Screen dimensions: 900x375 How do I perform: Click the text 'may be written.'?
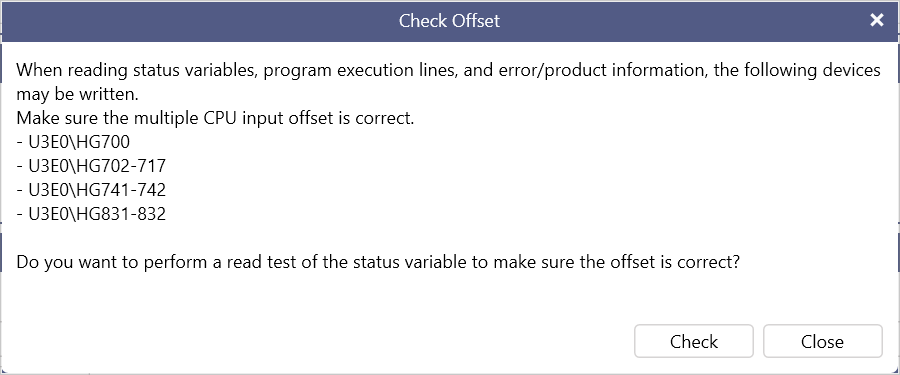[x=77, y=94]
